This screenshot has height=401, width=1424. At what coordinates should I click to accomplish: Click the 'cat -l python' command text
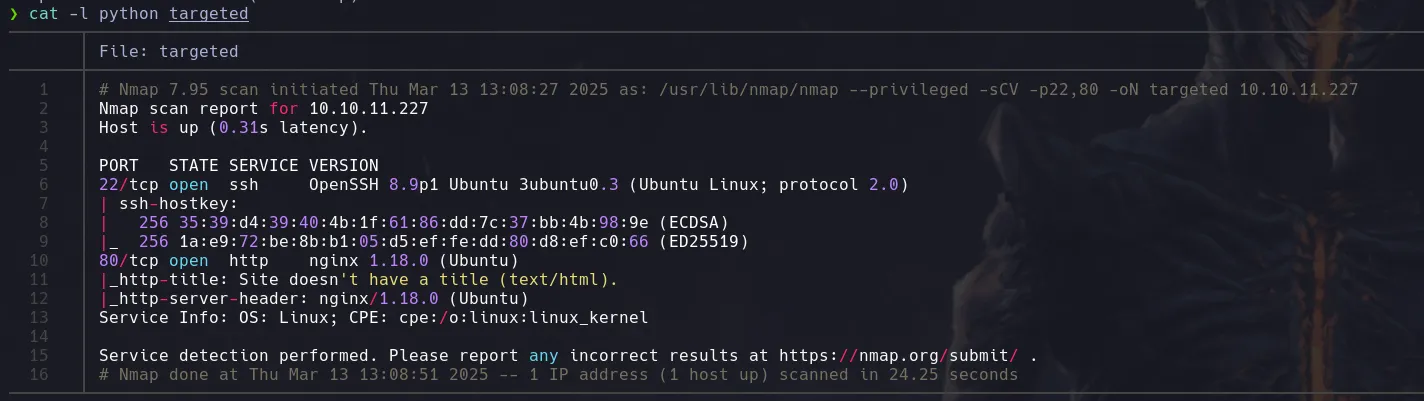[88, 14]
